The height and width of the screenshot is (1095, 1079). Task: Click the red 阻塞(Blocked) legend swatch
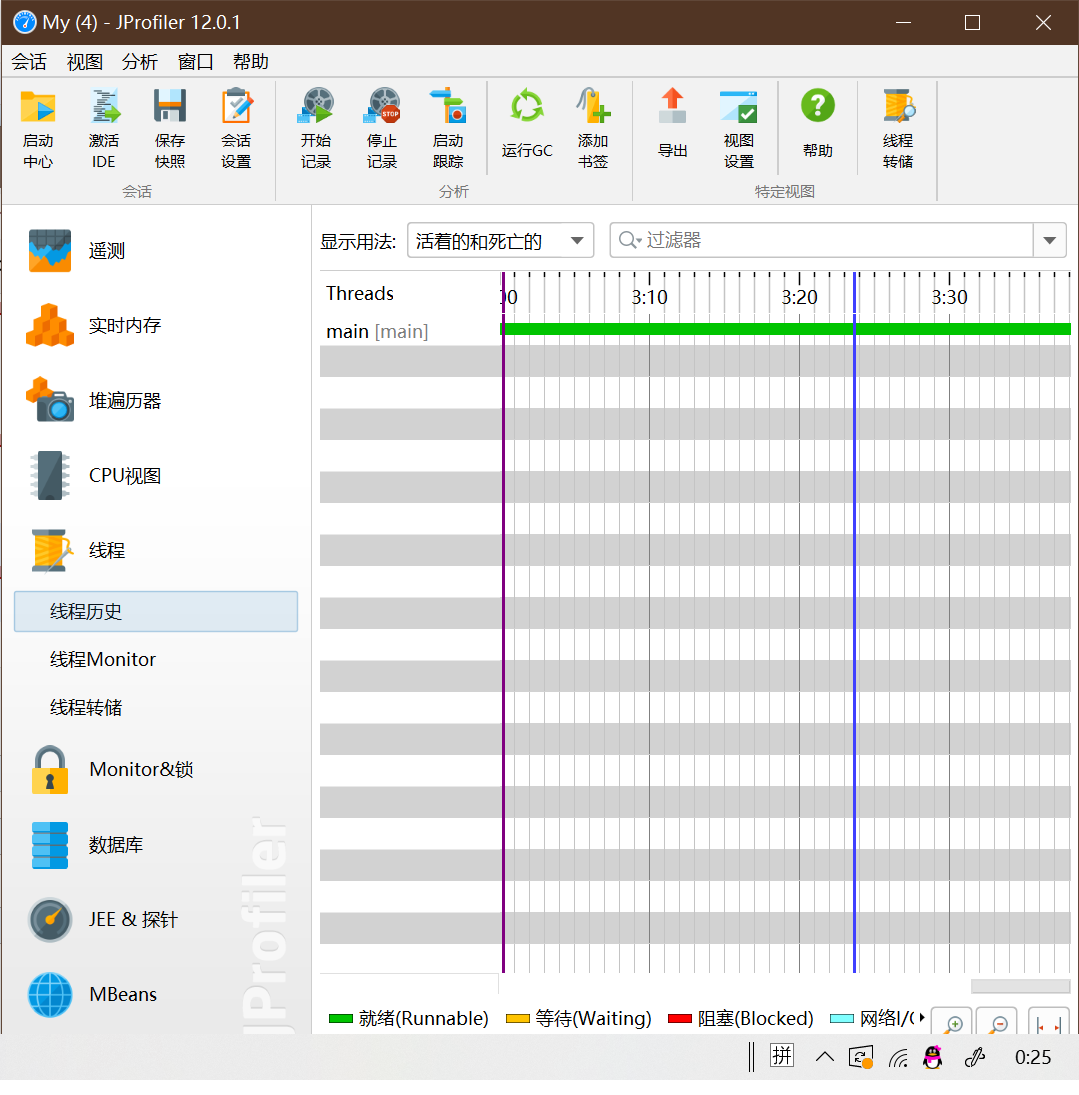(680, 1018)
